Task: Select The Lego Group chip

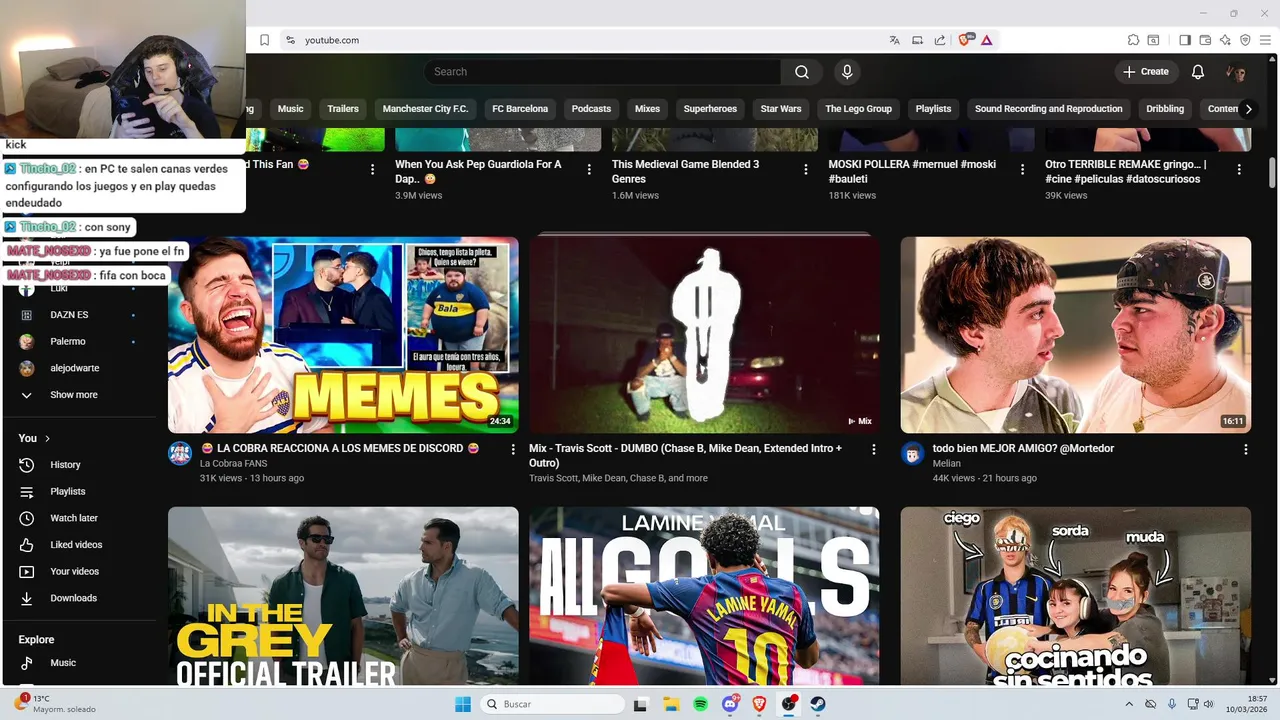Action: coord(858,109)
